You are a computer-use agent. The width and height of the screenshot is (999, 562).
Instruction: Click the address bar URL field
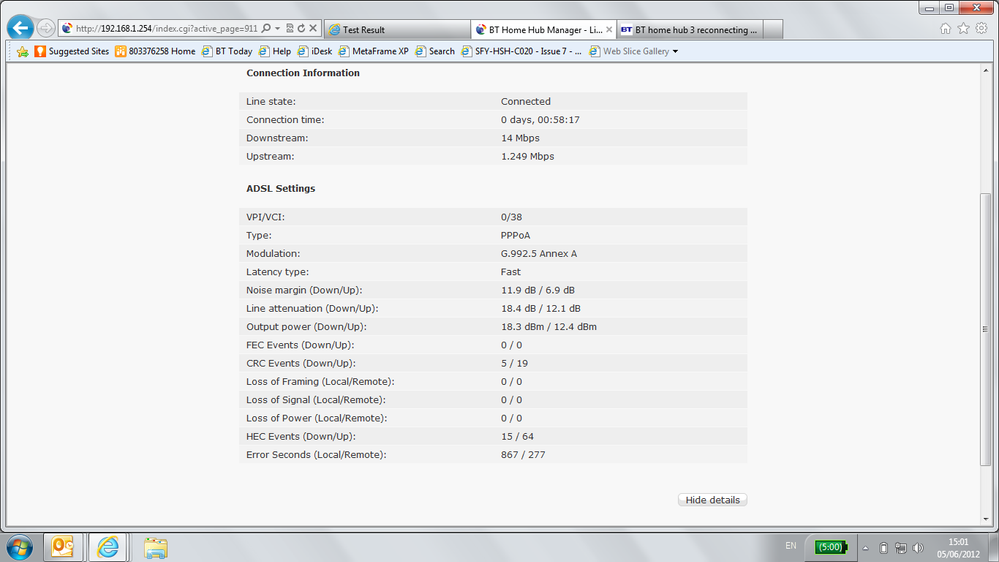[166, 29]
